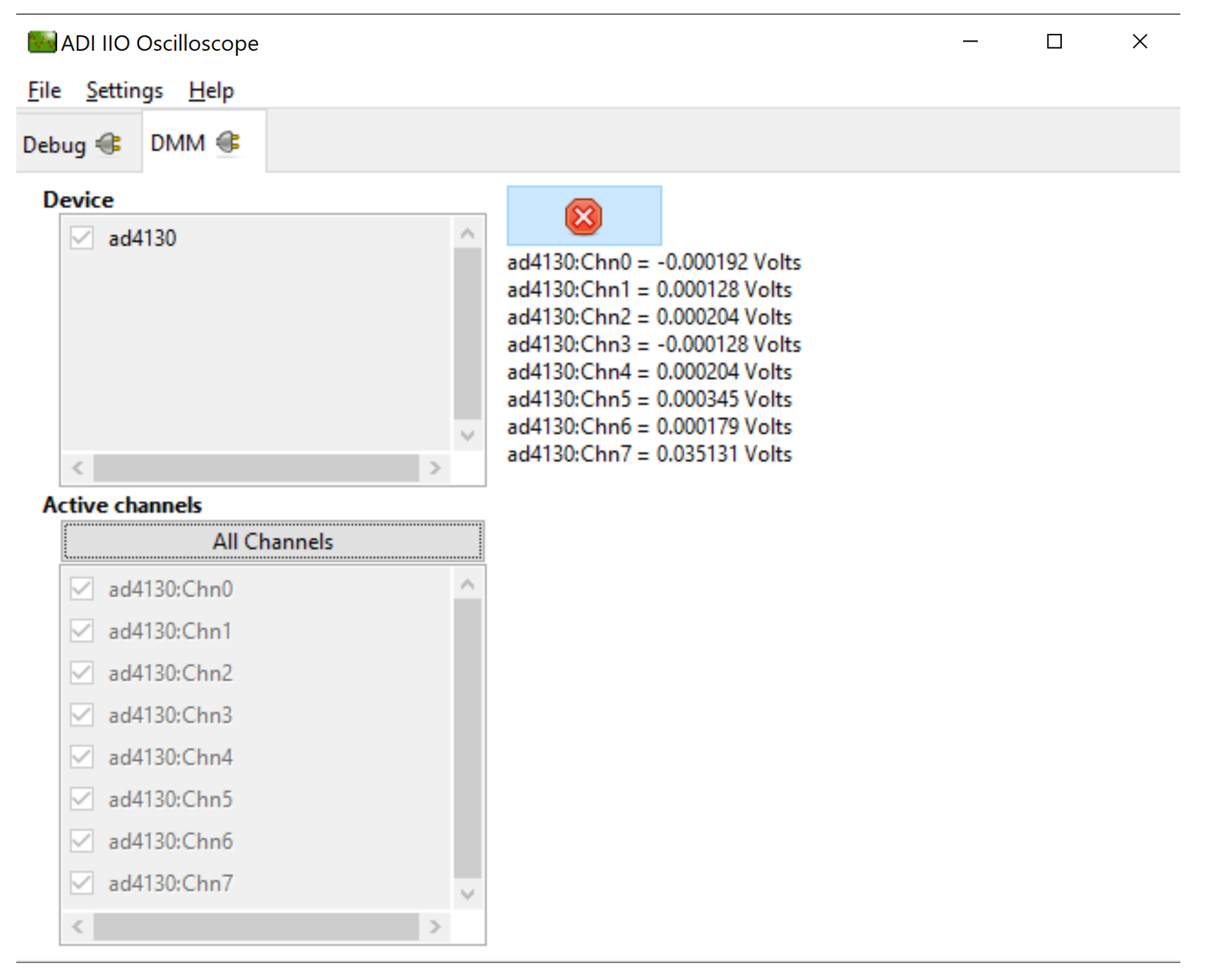This screenshot has width=1205, height=980.
Task: Maximize the ADI IIO Oscilloscope window
Action: click(x=1055, y=42)
